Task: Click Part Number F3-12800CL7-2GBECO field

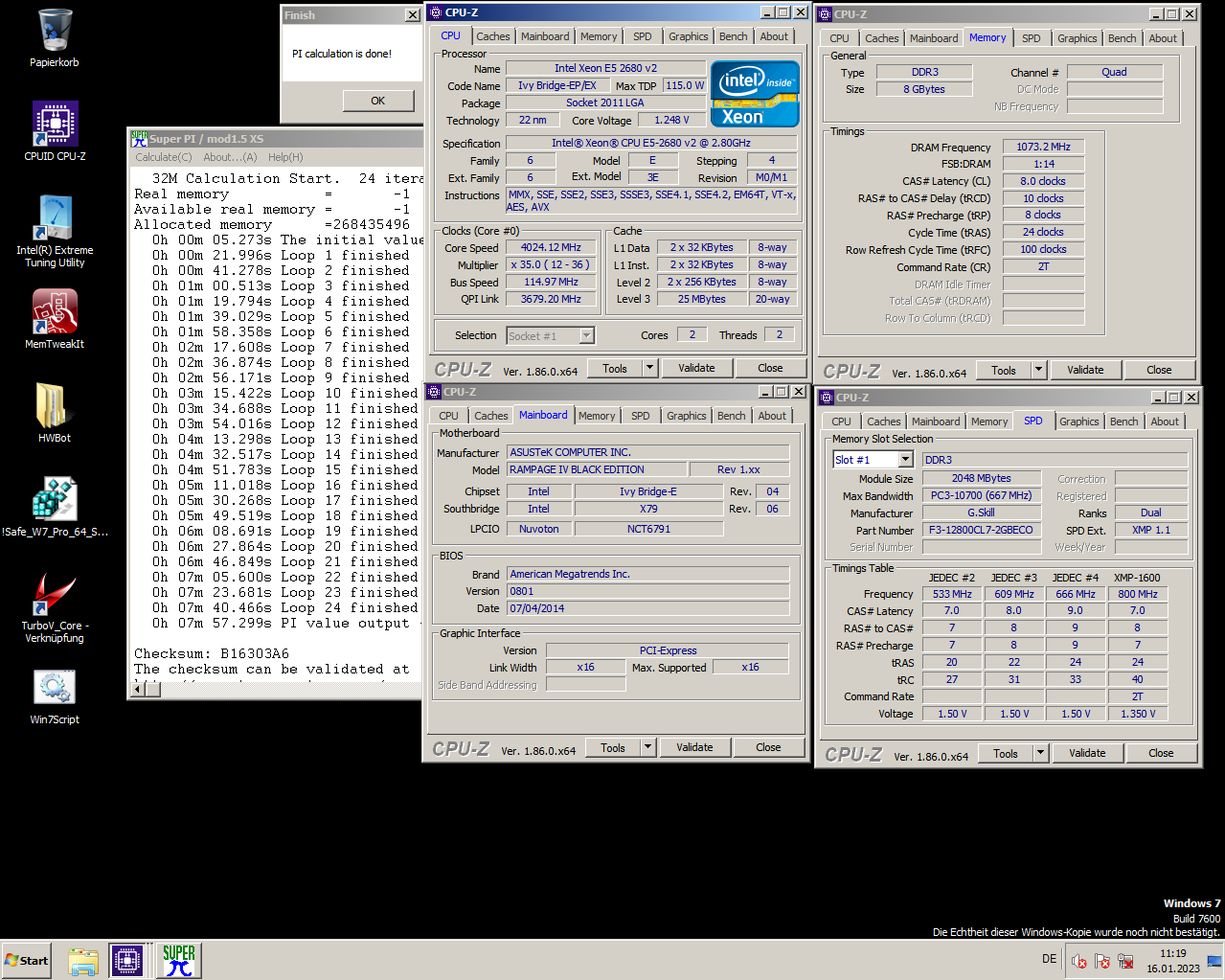Action: [984, 530]
